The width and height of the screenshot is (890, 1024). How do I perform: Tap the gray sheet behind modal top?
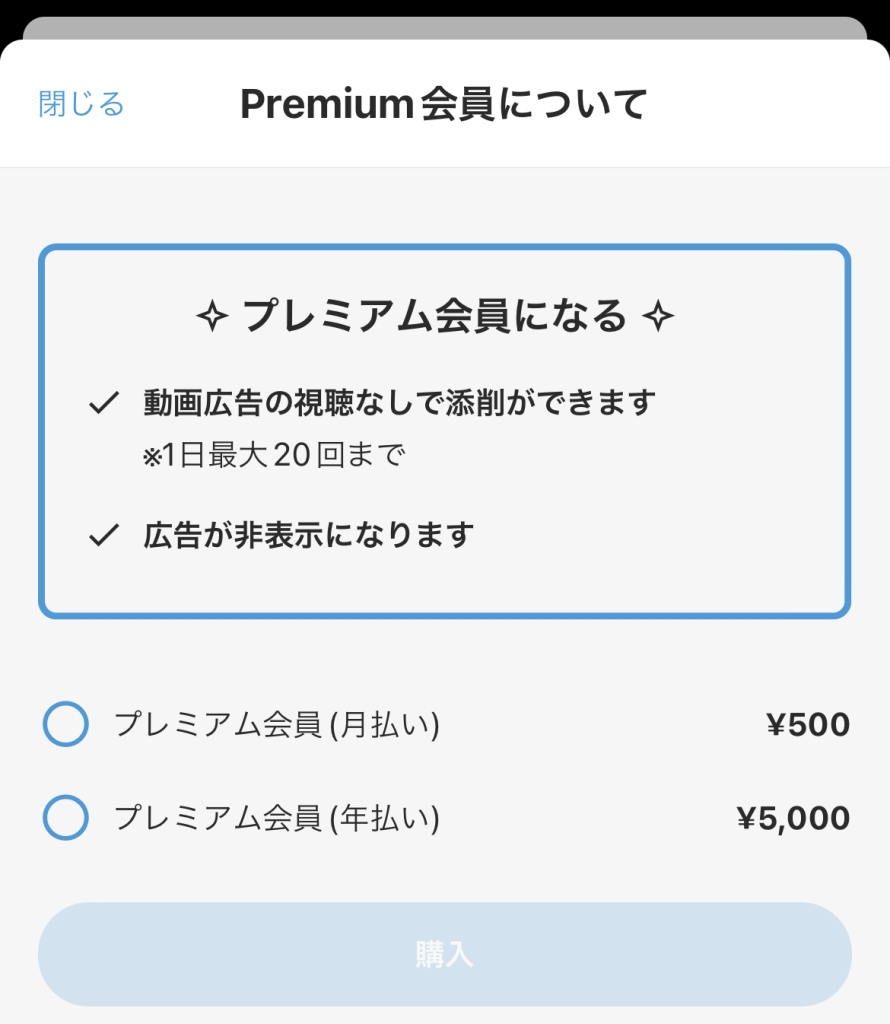click(x=445, y=27)
